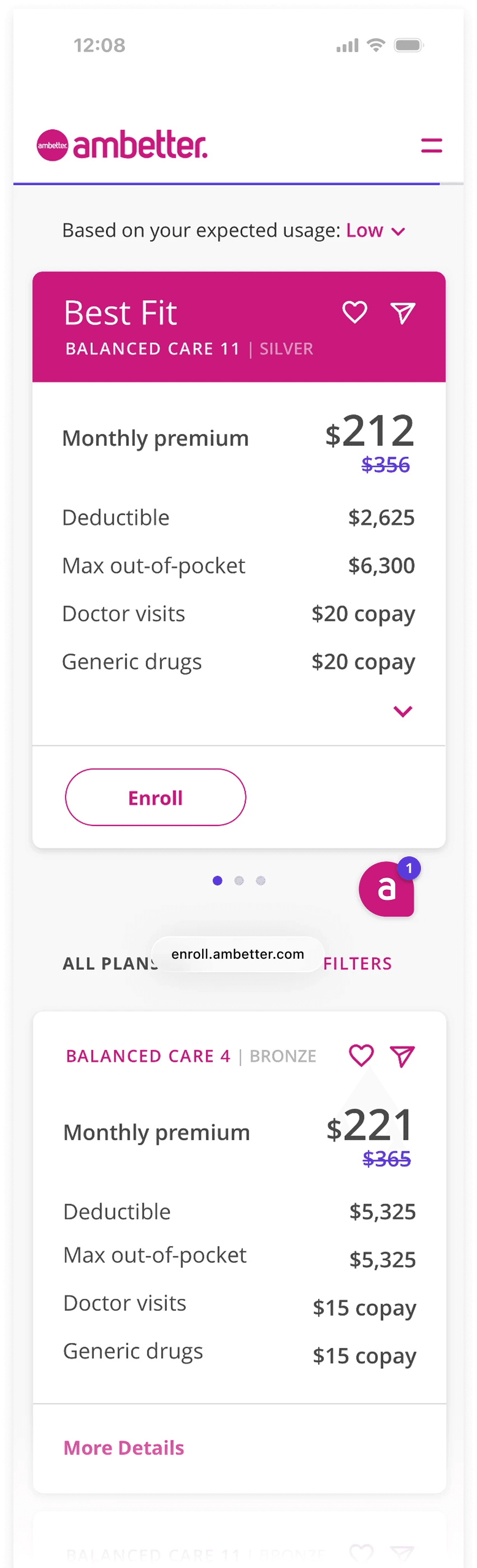Tap the battery indicator in the status bar
Screen dimensions: 477x1568
tap(409, 44)
